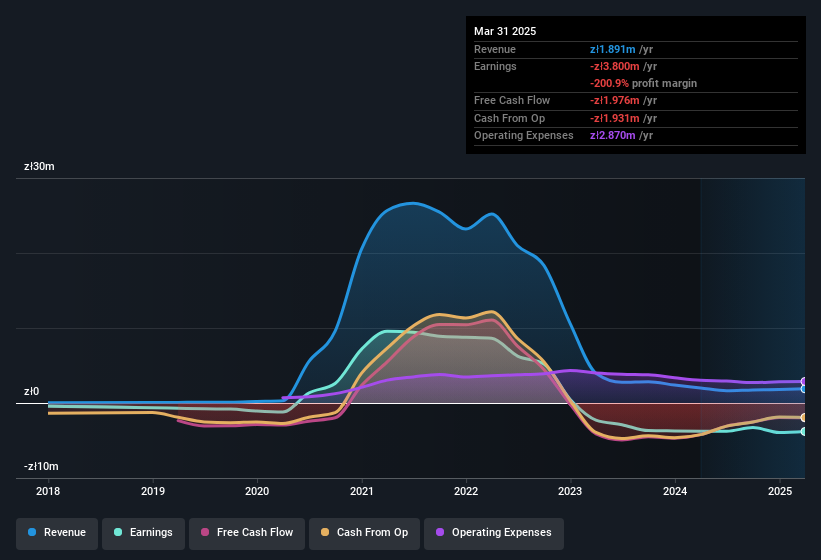Click the zł1.891m revenue value
This screenshot has height=560, width=821.
tap(613, 49)
